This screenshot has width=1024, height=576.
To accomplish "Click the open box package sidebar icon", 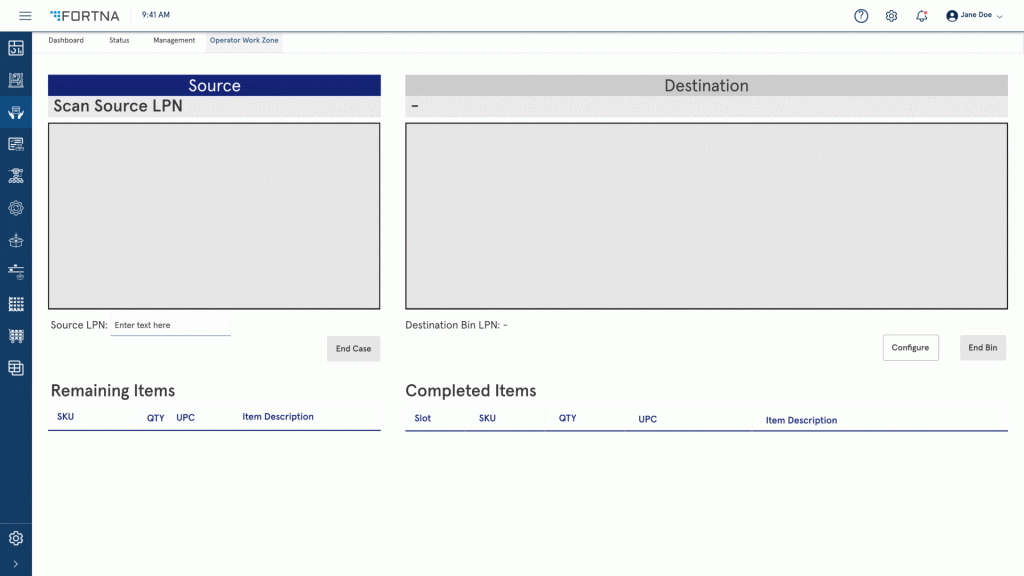I will pyautogui.click(x=16, y=240).
